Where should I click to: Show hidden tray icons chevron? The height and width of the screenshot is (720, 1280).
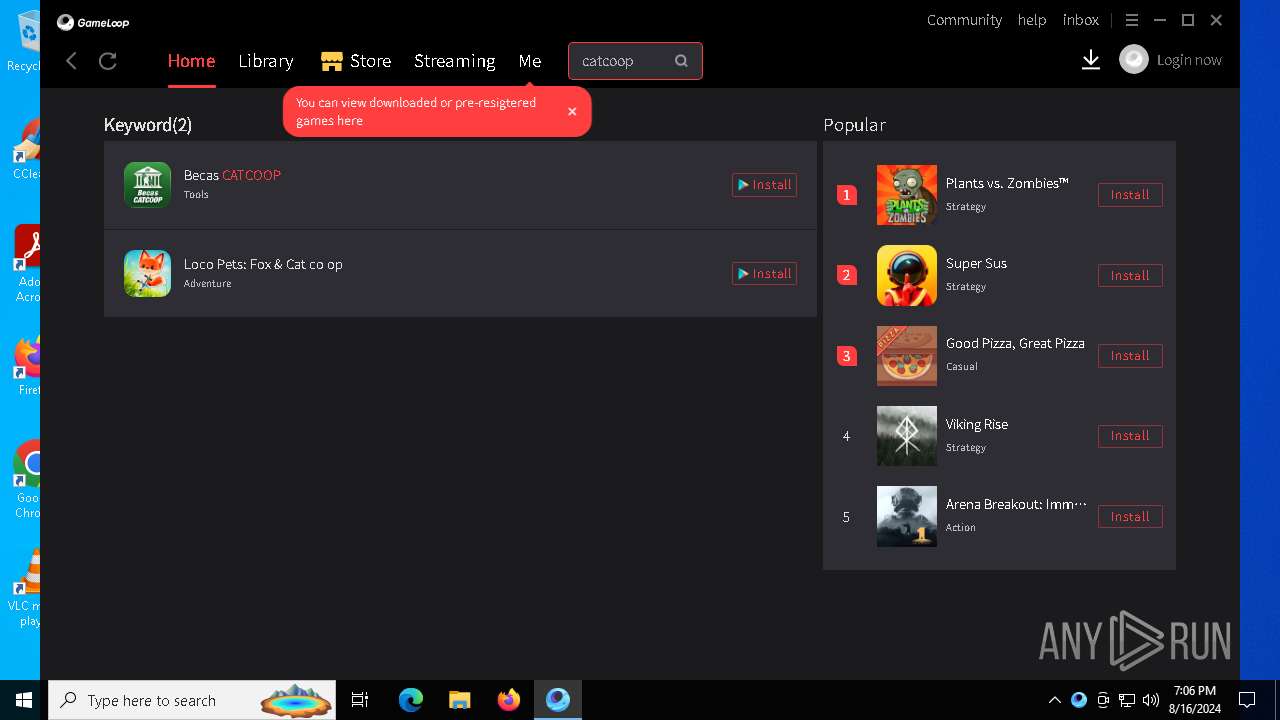coord(1054,700)
